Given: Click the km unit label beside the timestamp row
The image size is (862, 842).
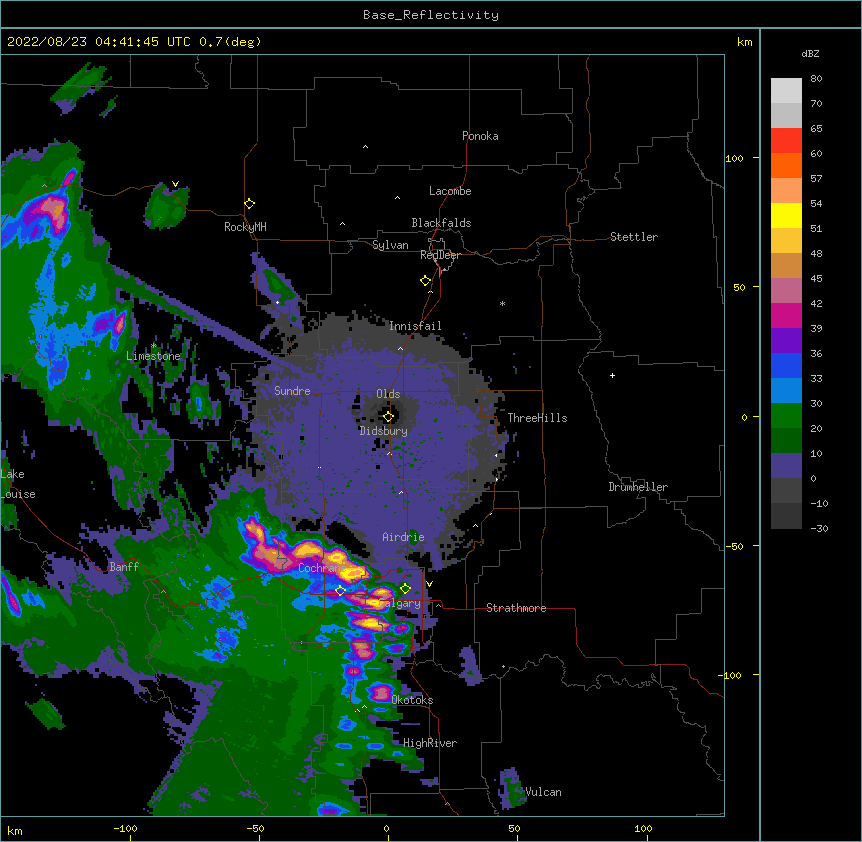Looking at the screenshot, I should [x=745, y=42].
